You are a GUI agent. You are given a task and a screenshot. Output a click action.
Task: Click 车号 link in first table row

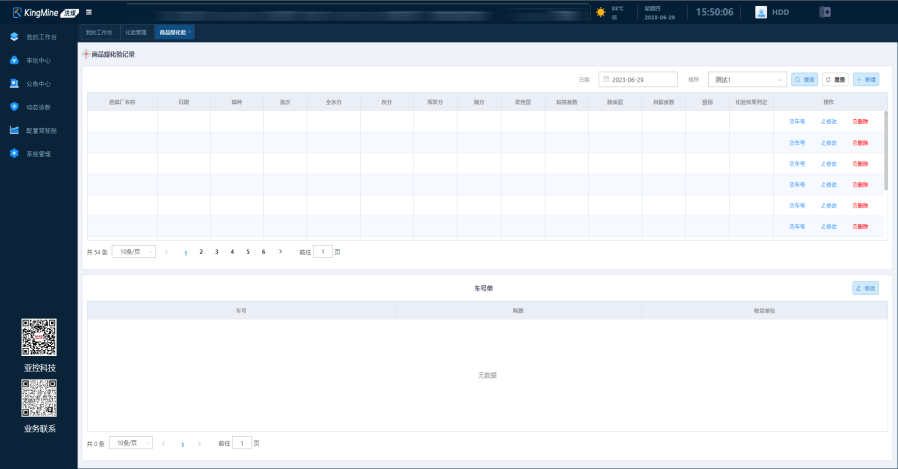[797, 121]
